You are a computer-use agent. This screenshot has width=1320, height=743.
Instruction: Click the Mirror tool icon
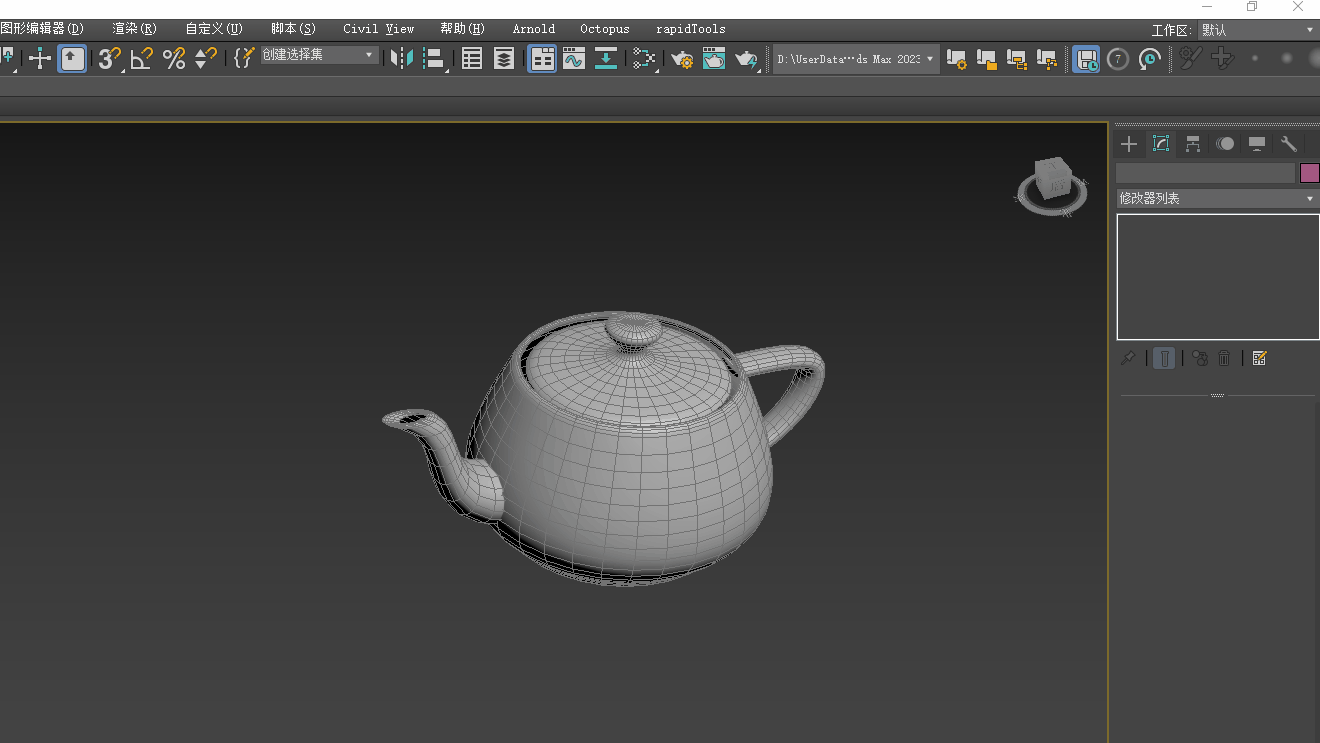(402, 59)
